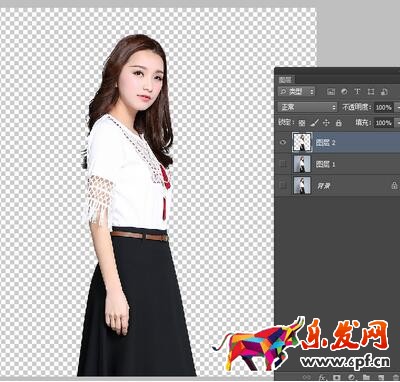Click the pixel layer filter icon
The height and width of the screenshot is (382, 400).
331,92
